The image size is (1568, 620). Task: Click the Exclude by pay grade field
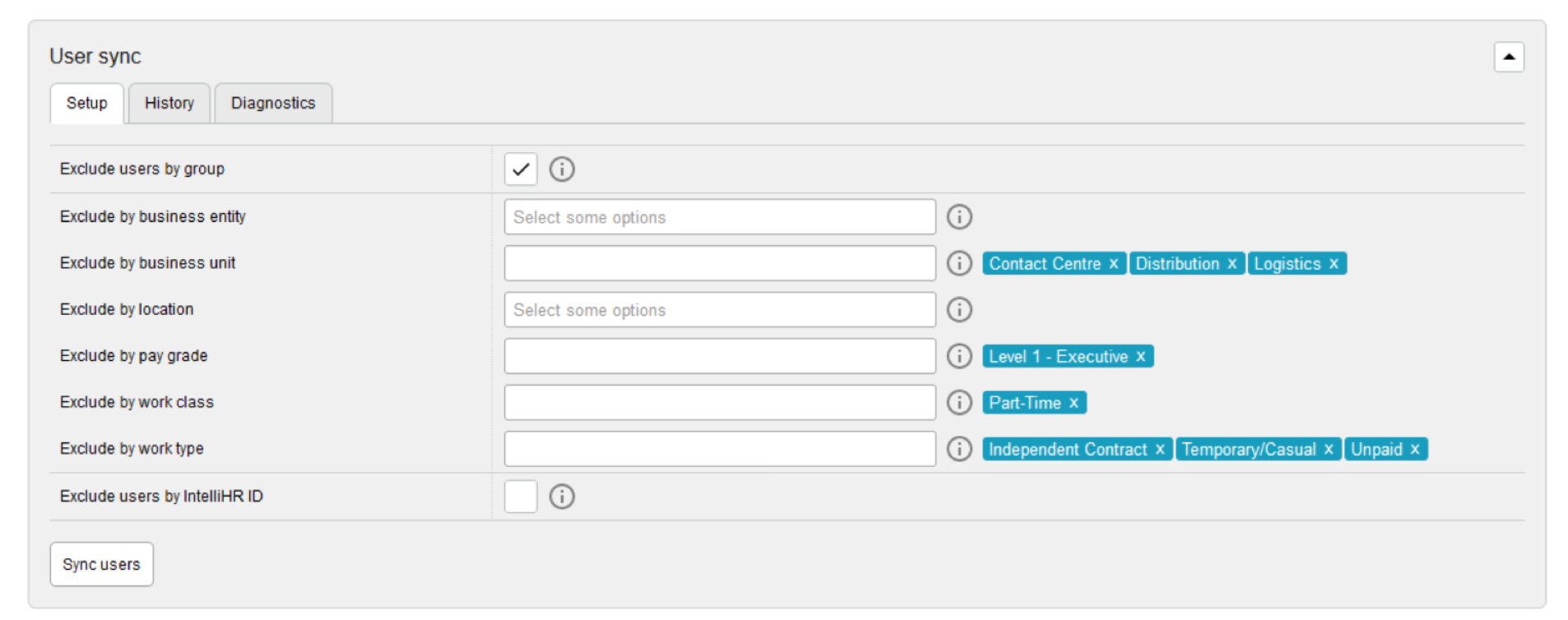[x=720, y=356]
